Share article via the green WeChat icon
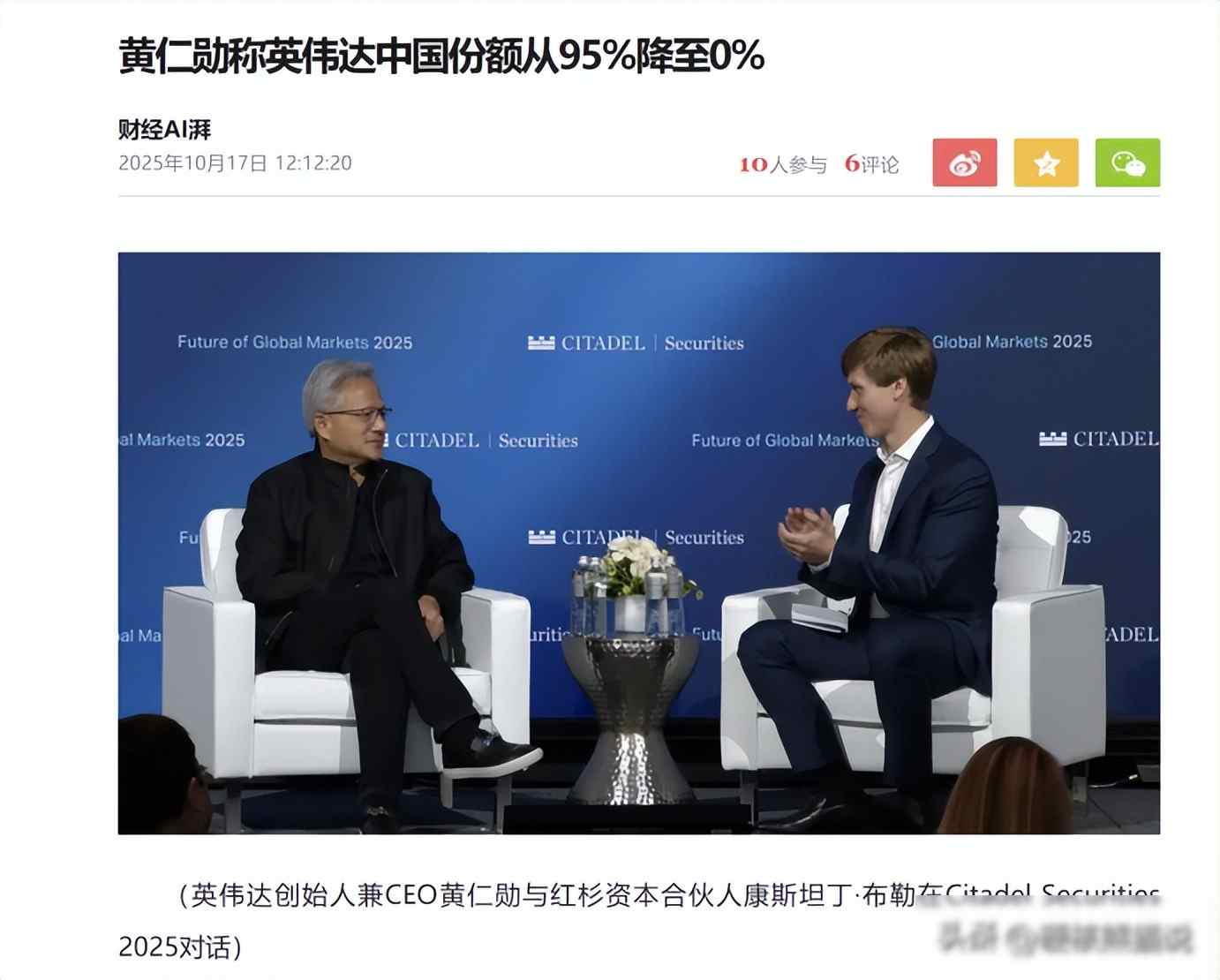The height and width of the screenshot is (980, 1220). pos(1127,162)
